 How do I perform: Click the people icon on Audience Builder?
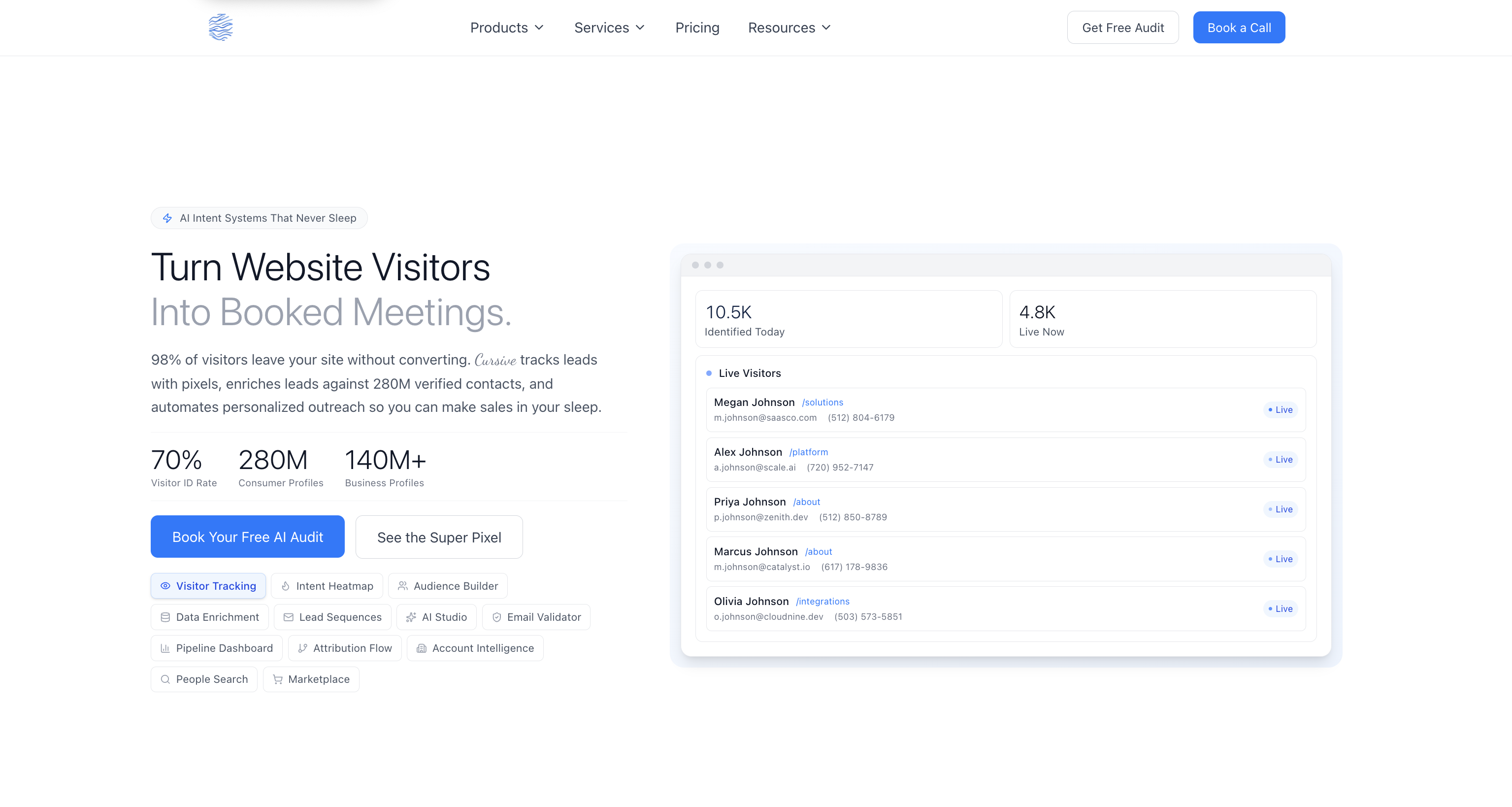(403, 586)
